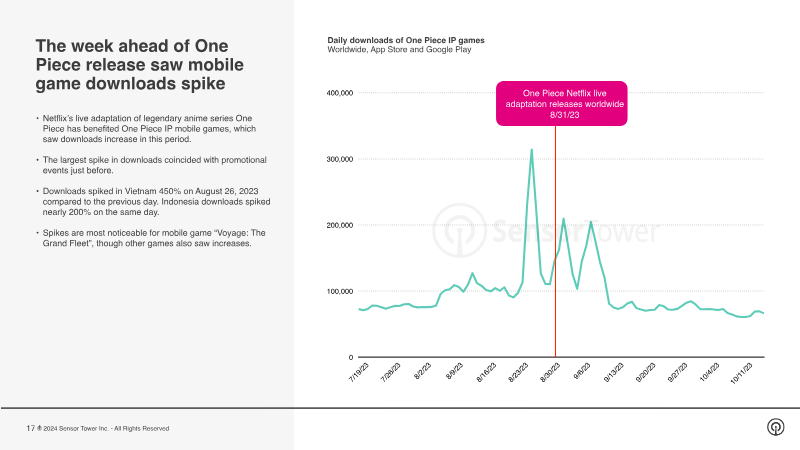Viewport: 800px width, 450px height.
Task: Click the 300,000 y-axis label
Action: 340,159
